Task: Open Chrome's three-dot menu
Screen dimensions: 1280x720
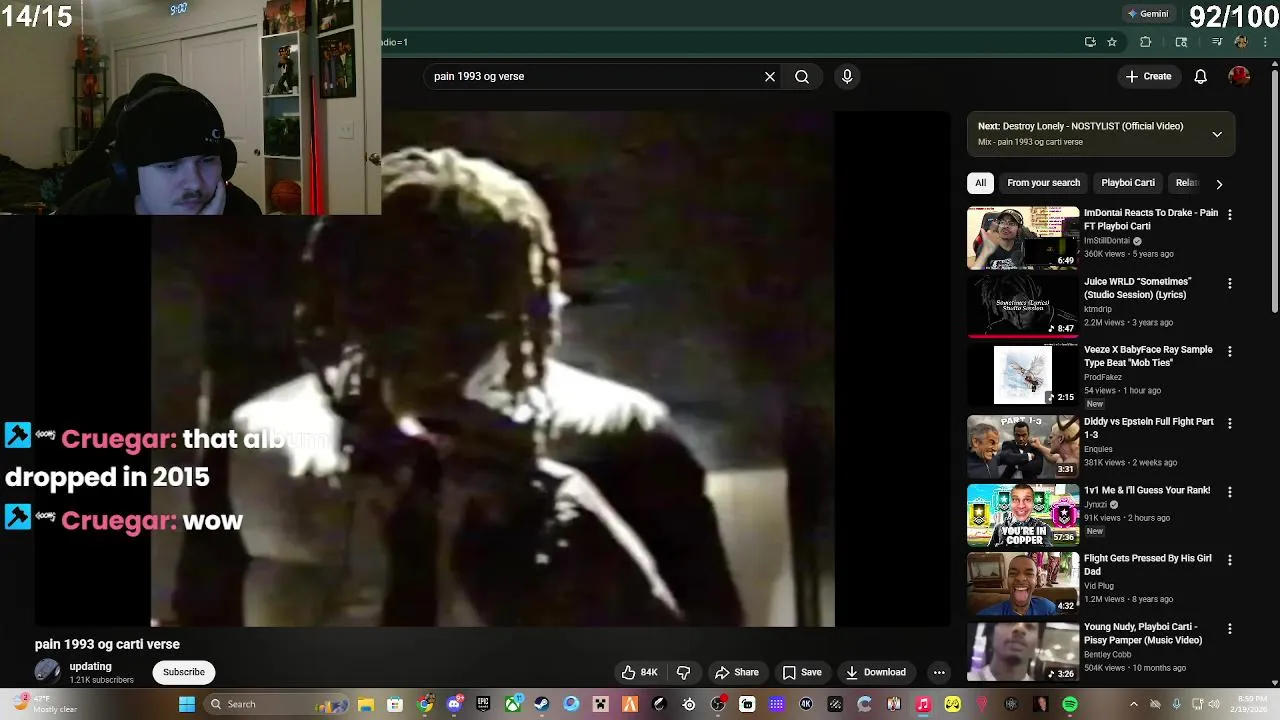Action: pyautogui.click(x=1265, y=42)
